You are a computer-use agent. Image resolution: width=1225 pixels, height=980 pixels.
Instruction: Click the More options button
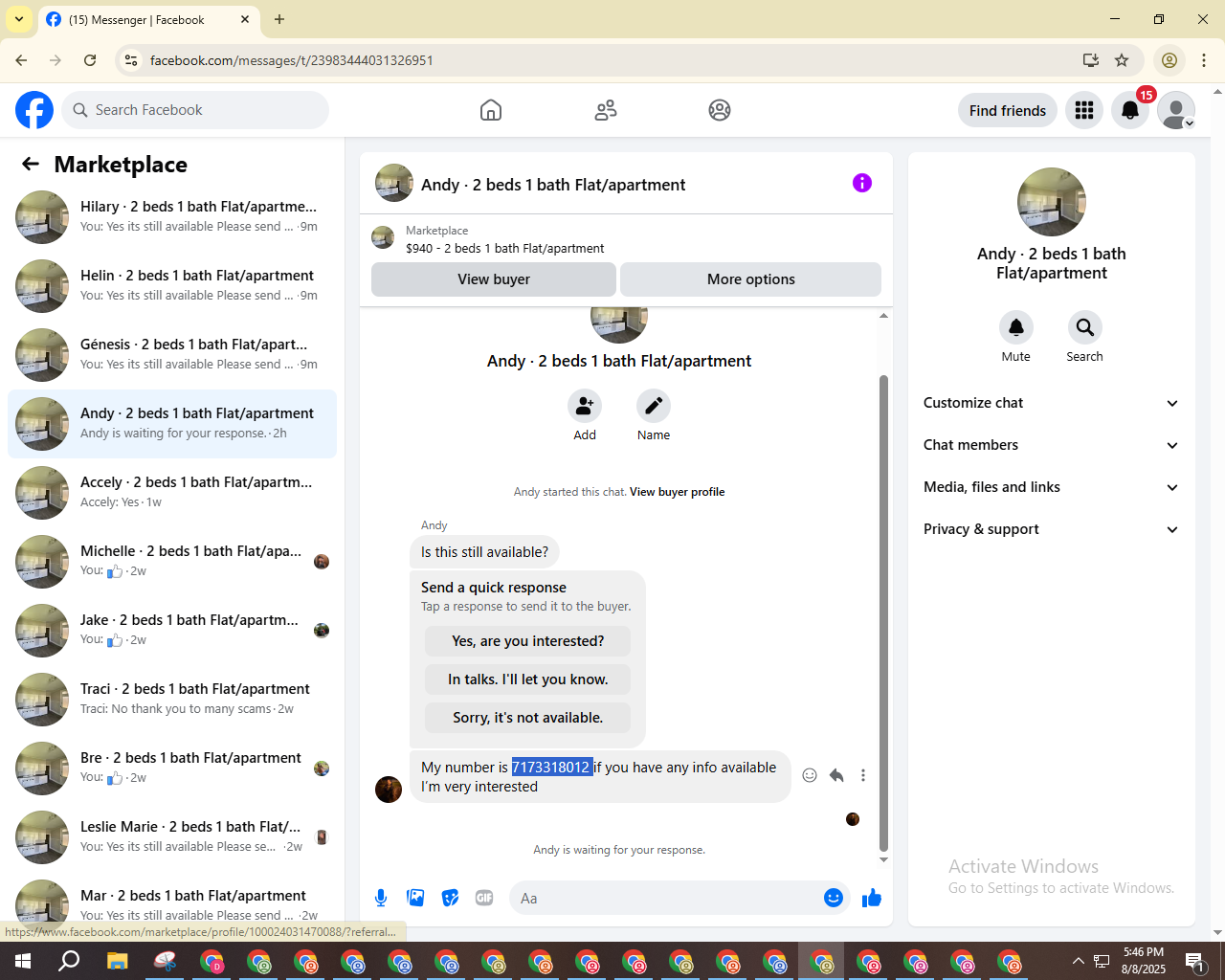pos(751,279)
